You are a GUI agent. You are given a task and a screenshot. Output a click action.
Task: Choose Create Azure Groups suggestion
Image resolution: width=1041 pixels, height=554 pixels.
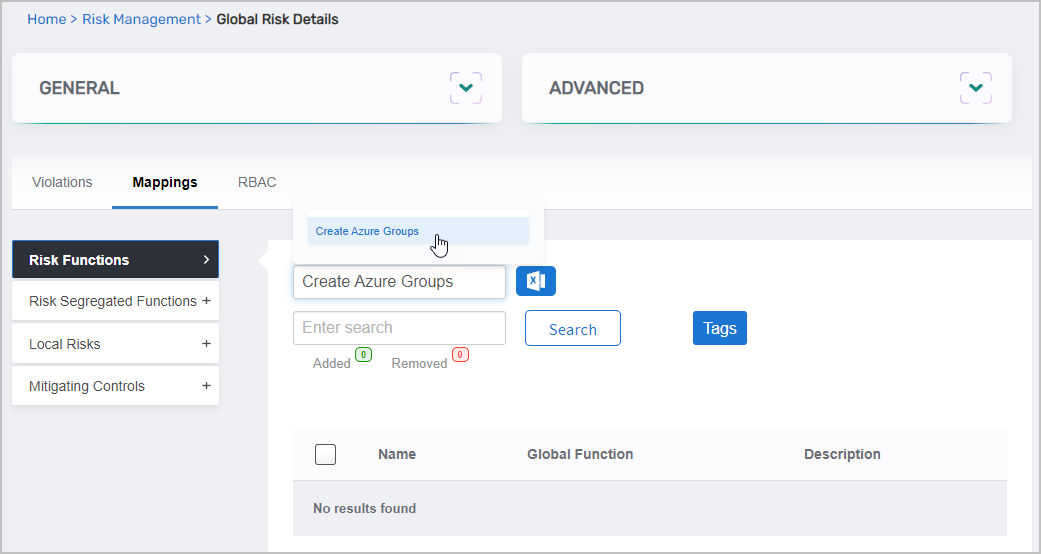[368, 231]
